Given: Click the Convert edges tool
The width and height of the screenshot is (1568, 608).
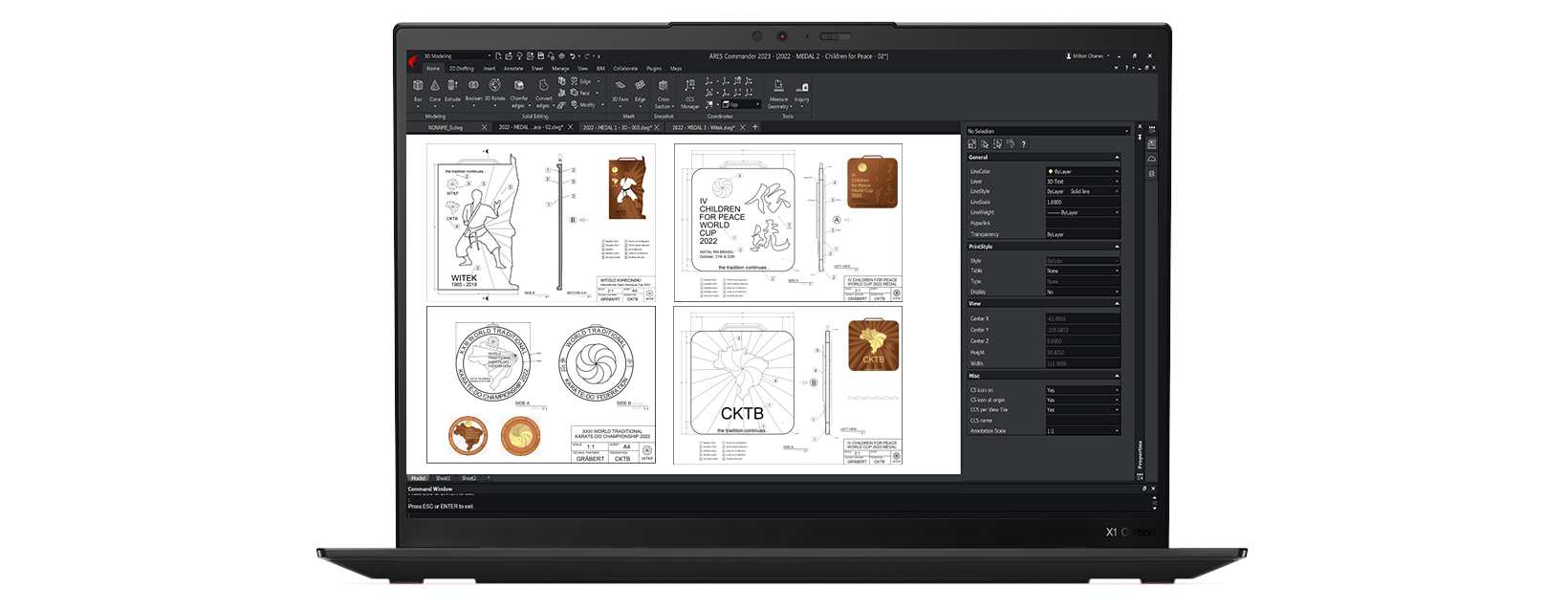Looking at the screenshot, I should click(544, 93).
